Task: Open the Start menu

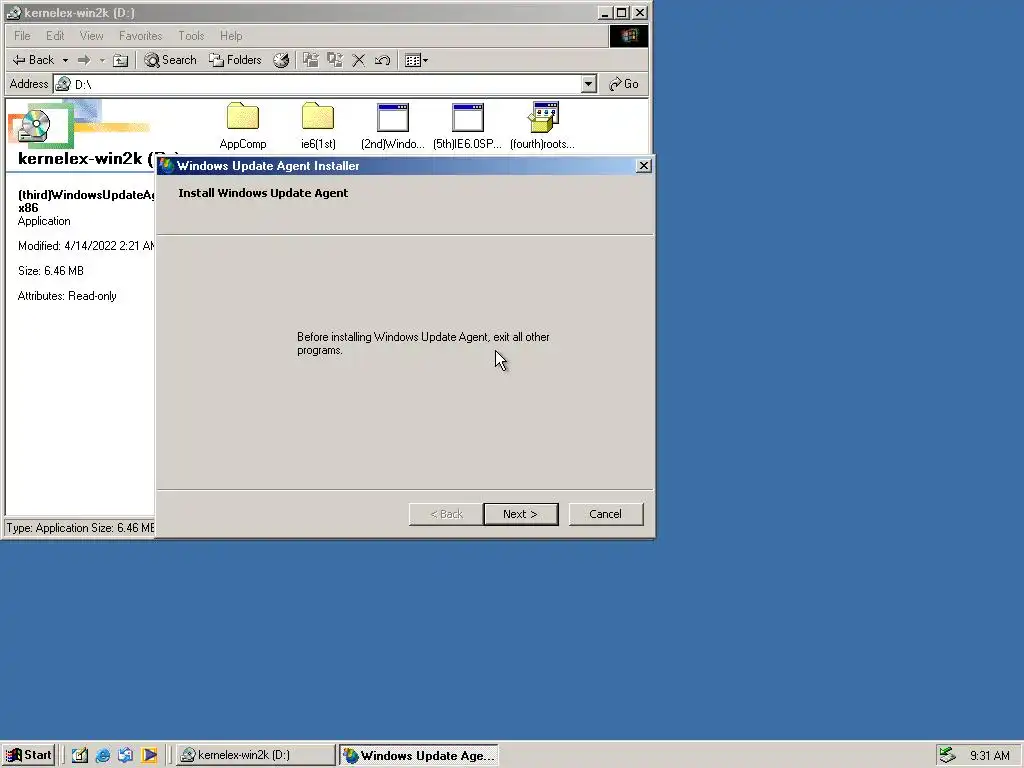Action: (x=29, y=755)
